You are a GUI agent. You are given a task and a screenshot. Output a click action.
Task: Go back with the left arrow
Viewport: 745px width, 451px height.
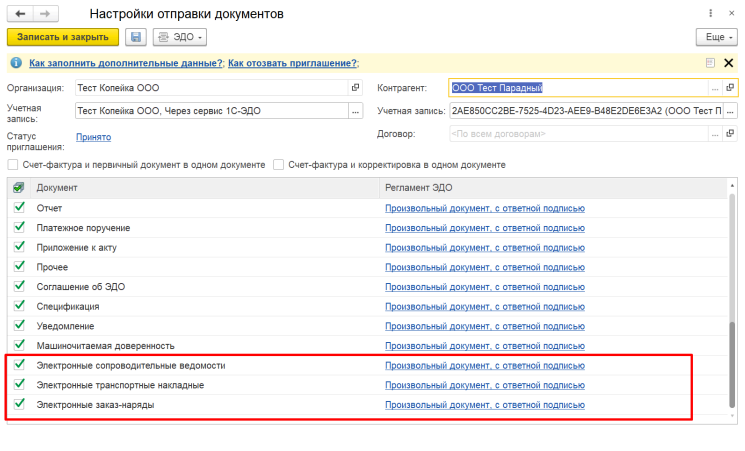pos(19,14)
